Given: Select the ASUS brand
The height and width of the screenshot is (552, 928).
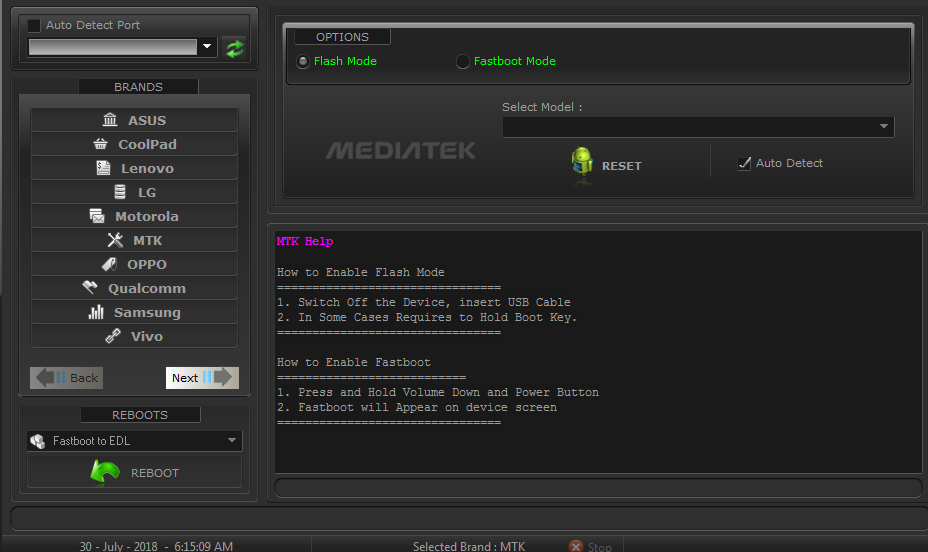Looking at the screenshot, I should point(134,120).
